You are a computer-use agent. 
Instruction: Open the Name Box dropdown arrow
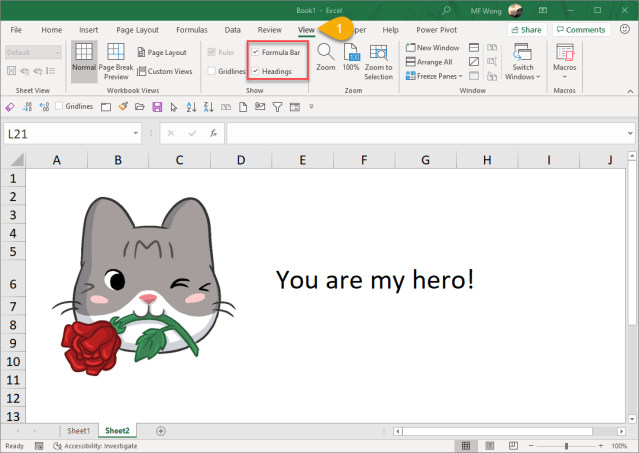click(x=136, y=133)
